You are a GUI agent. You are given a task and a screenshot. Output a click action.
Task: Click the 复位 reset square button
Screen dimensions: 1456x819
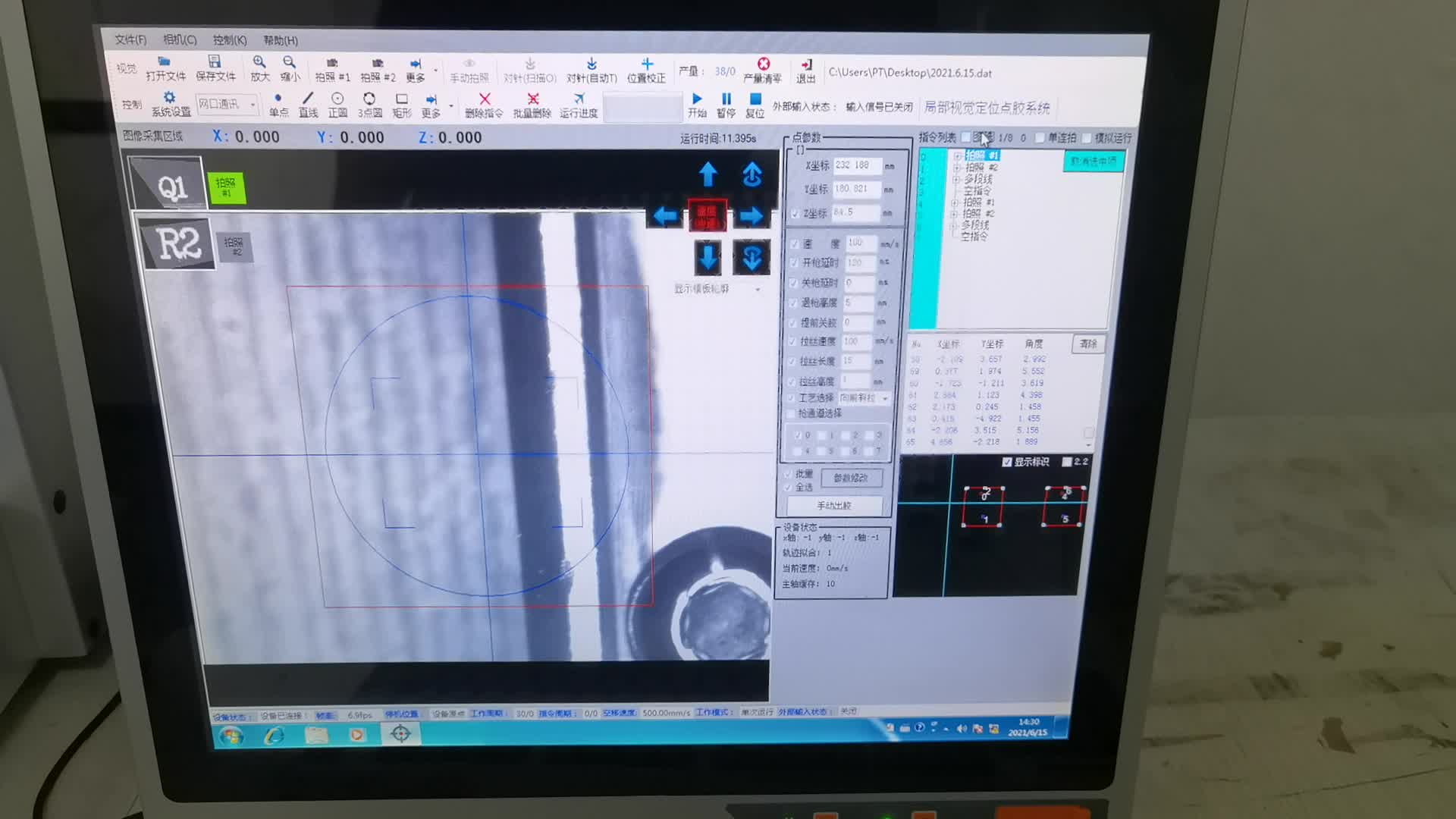point(755,105)
